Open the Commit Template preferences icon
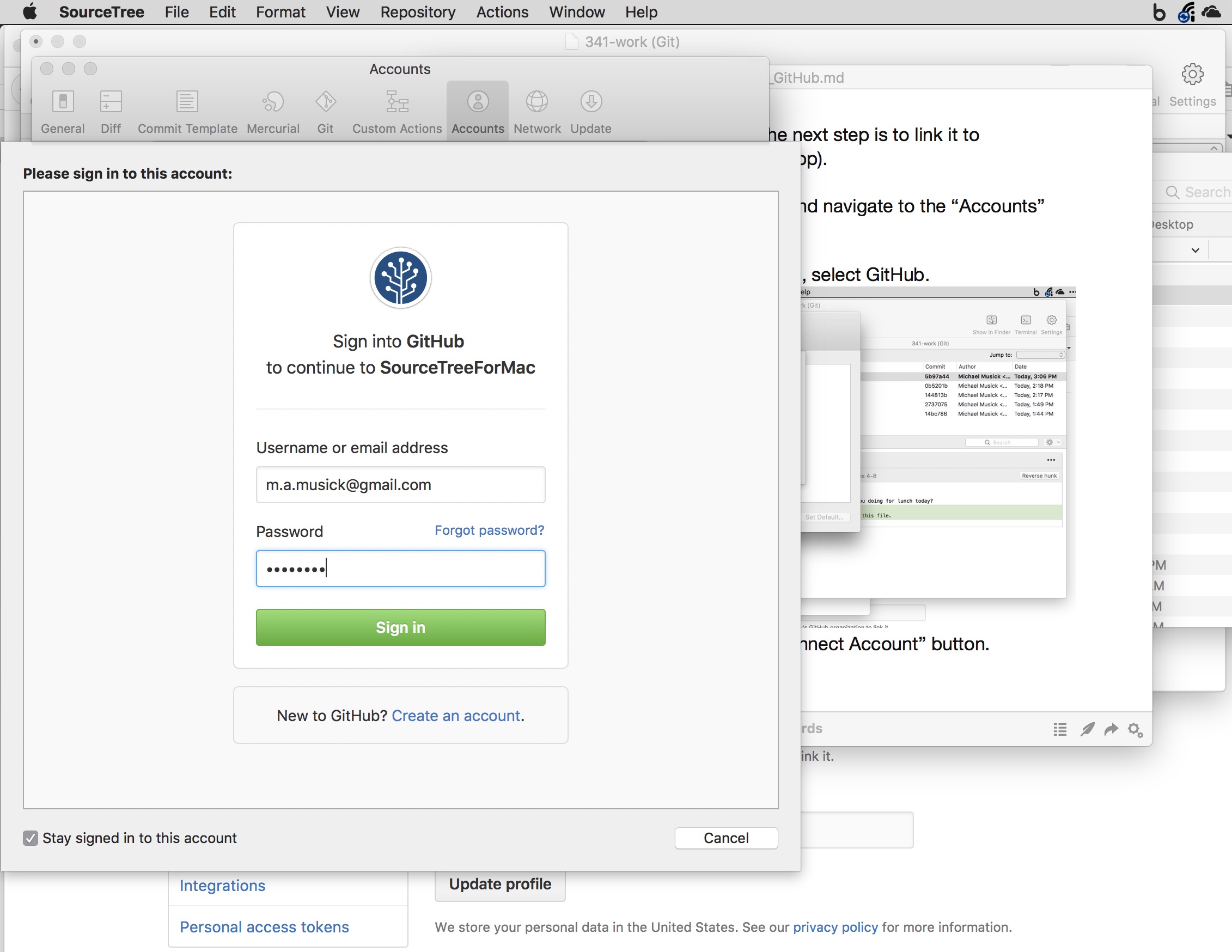The height and width of the screenshot is (952, 1232). (x=187, y=102)
